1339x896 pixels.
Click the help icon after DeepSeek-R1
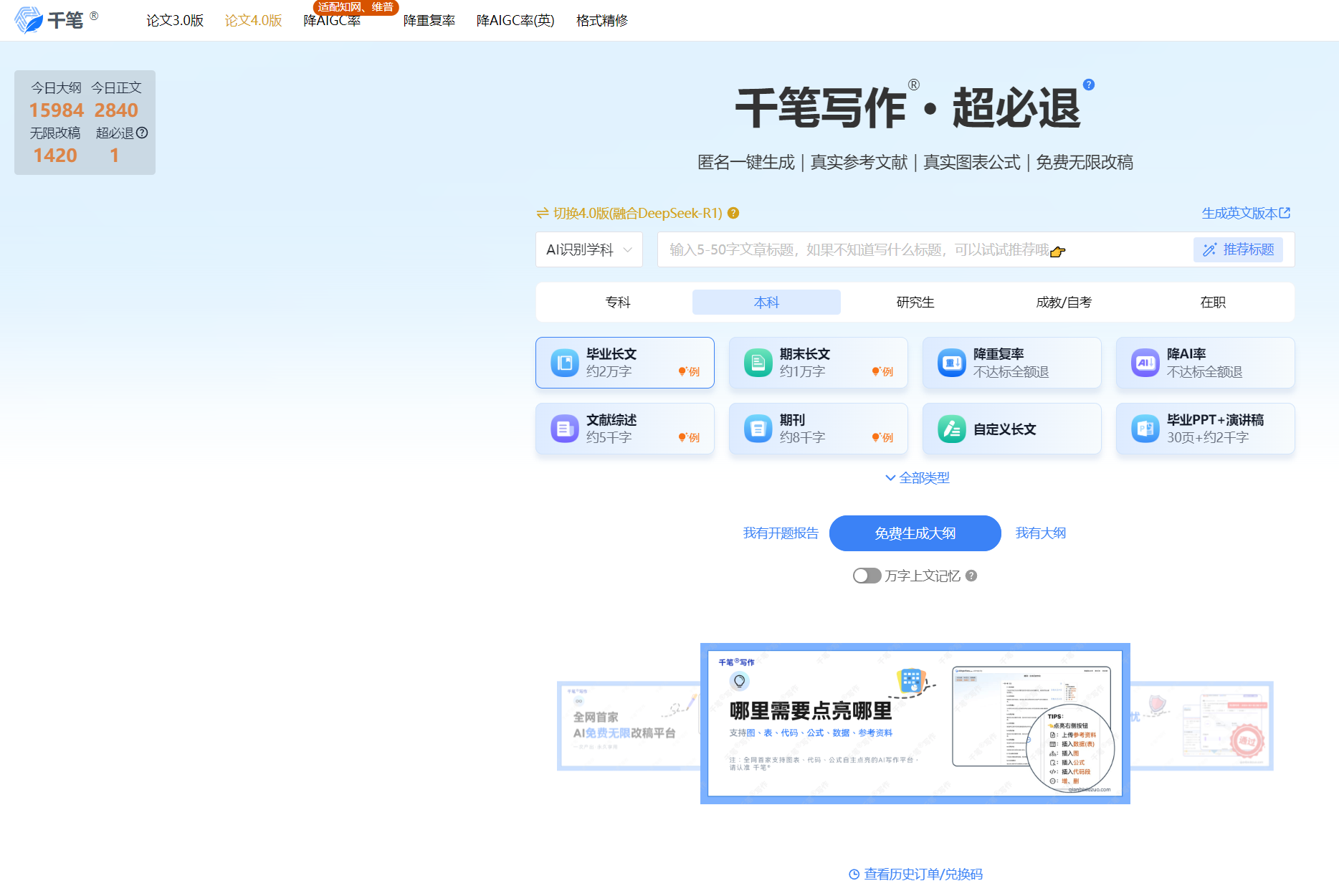click(733, 213)
